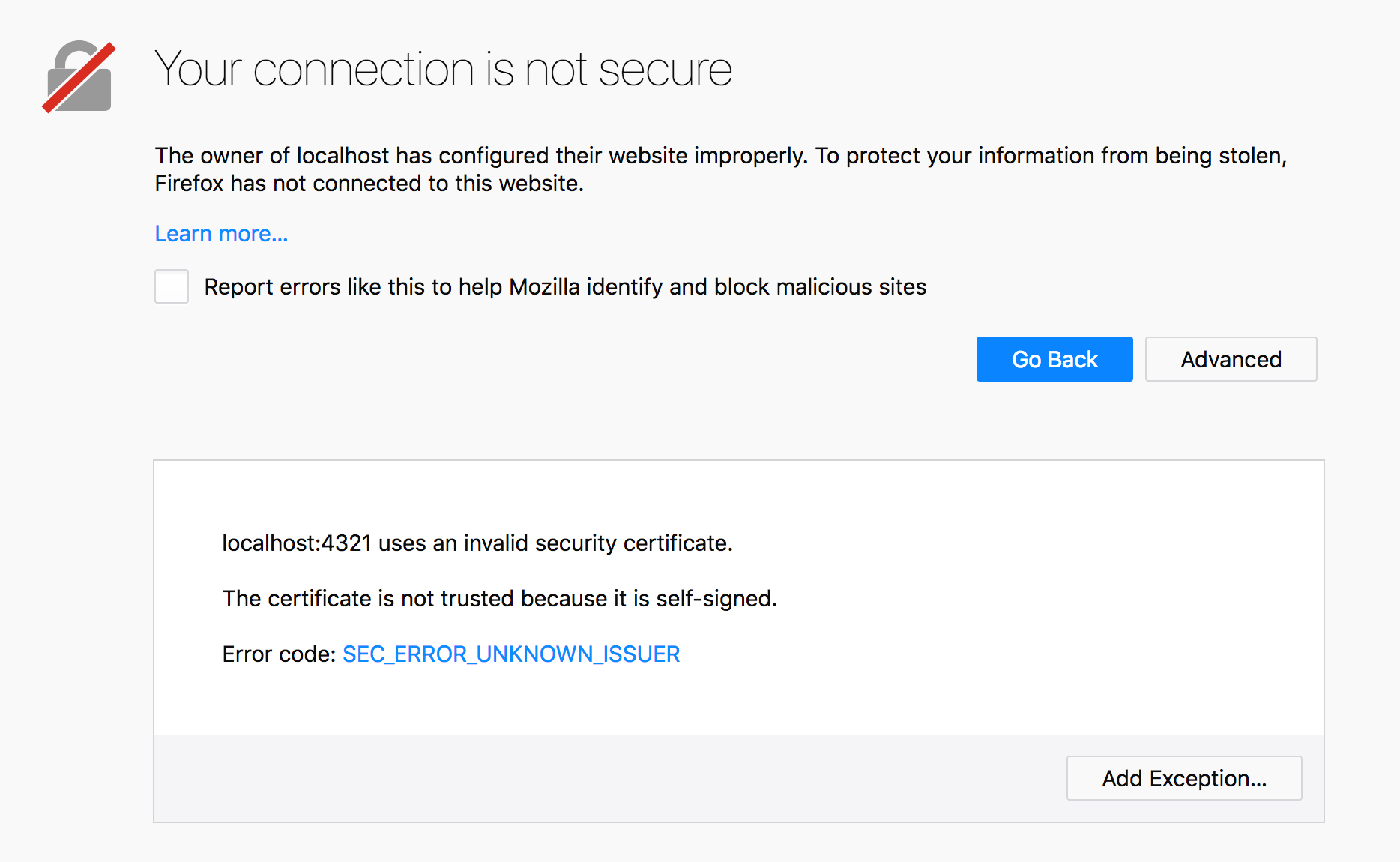1400x862 pixels.
Task: Open the Learn more link
Action: pyautogui.click(x=220, y=233)
